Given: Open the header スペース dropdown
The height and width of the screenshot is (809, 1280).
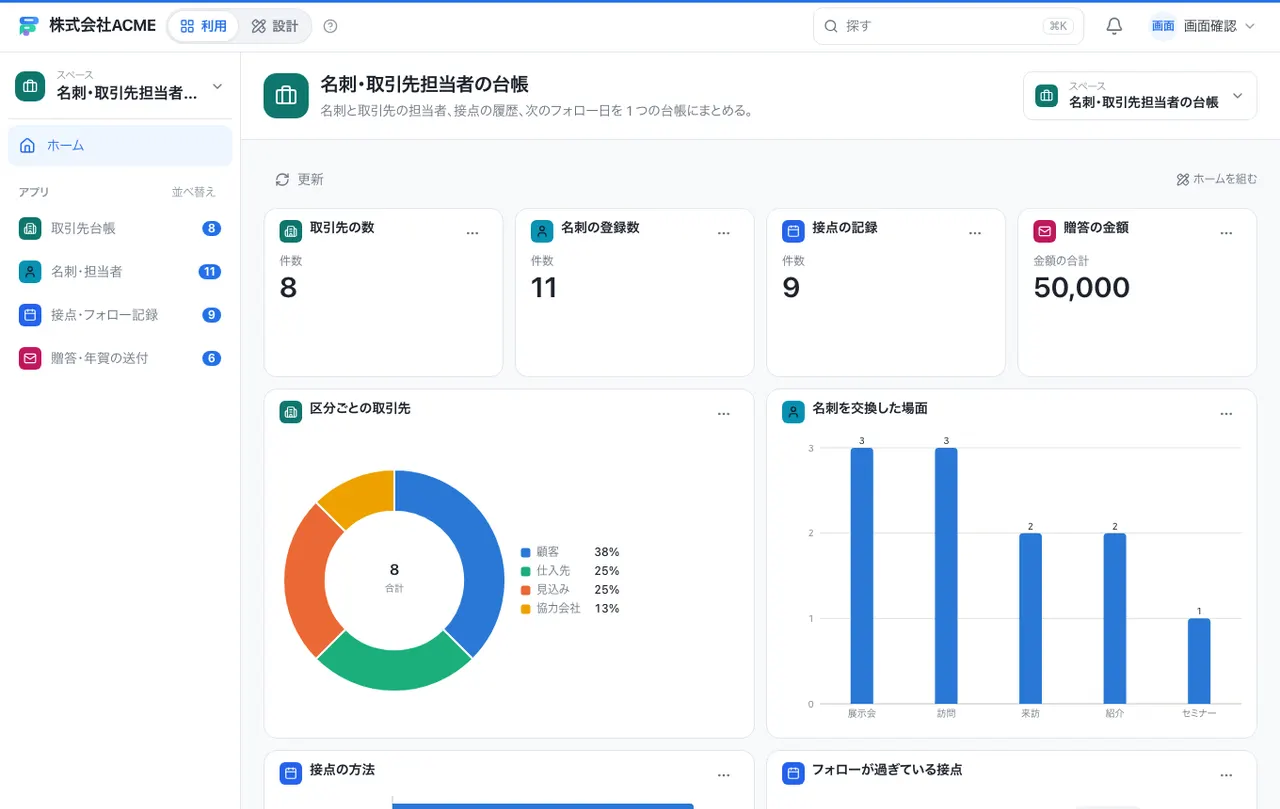Looking at the screenshot, I should (1140, 96).
